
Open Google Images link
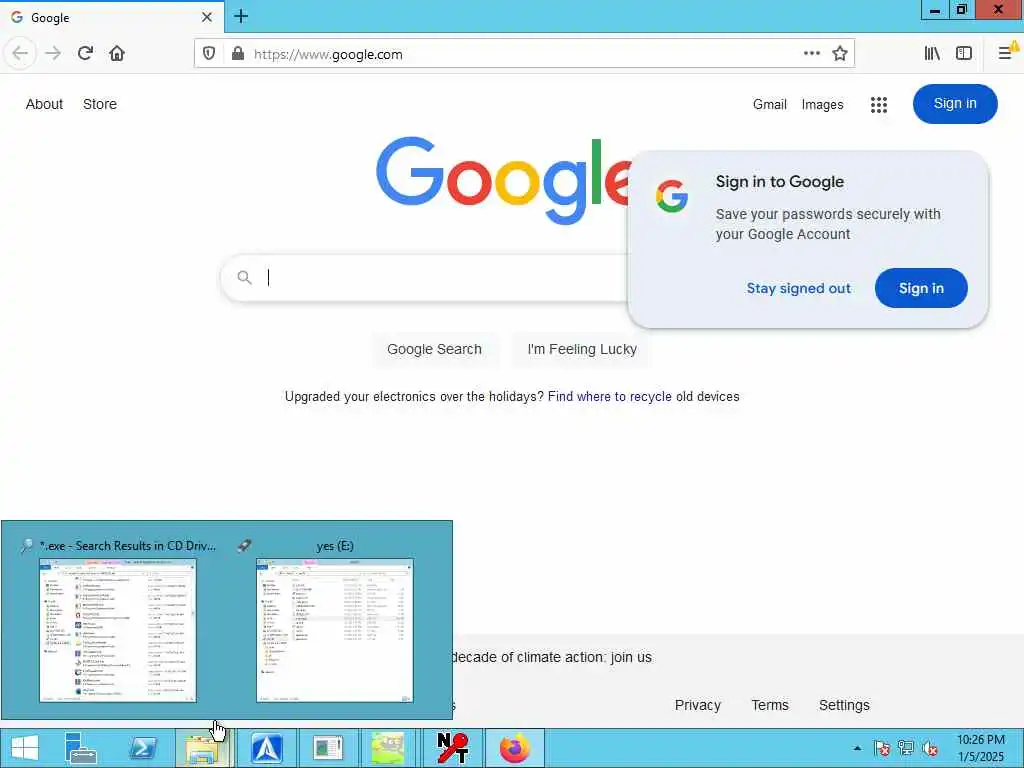[822, 104]
